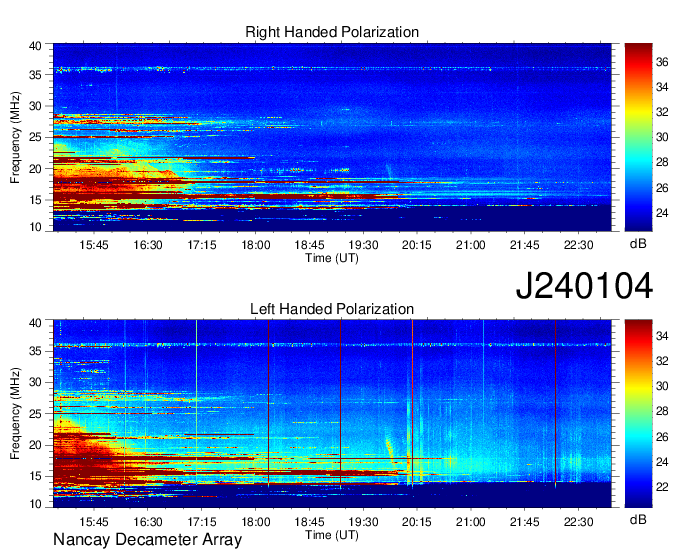The height and width of the screenshot is (552, 680).
Task: Click the green vertical line in left-handed plot
Action: point(196,401)
